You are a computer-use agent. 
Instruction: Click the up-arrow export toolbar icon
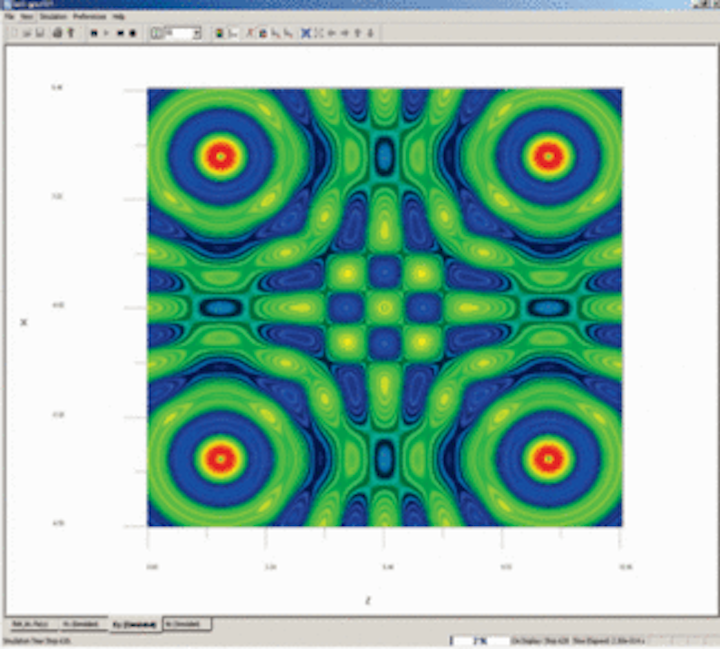[71, 33]
